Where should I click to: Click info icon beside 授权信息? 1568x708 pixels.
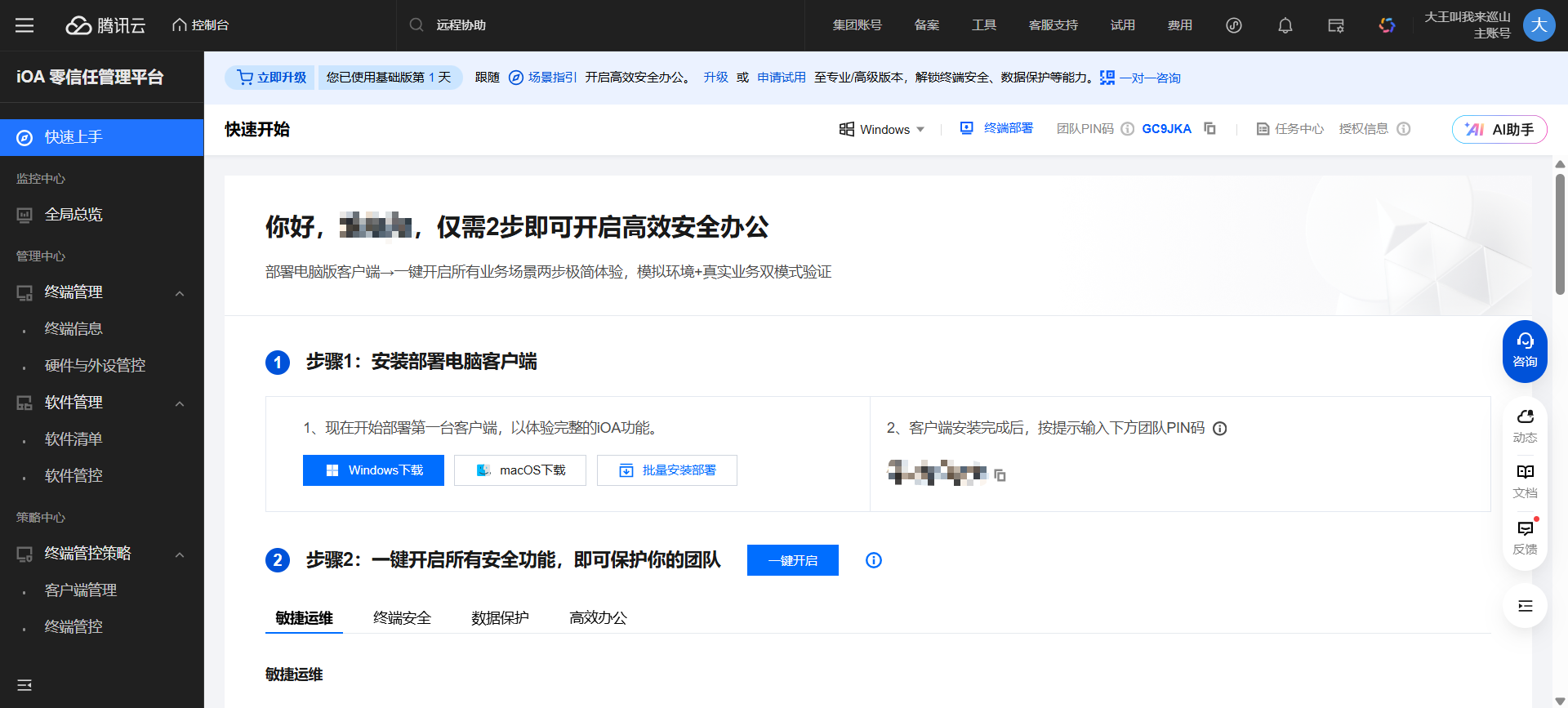1404,129
